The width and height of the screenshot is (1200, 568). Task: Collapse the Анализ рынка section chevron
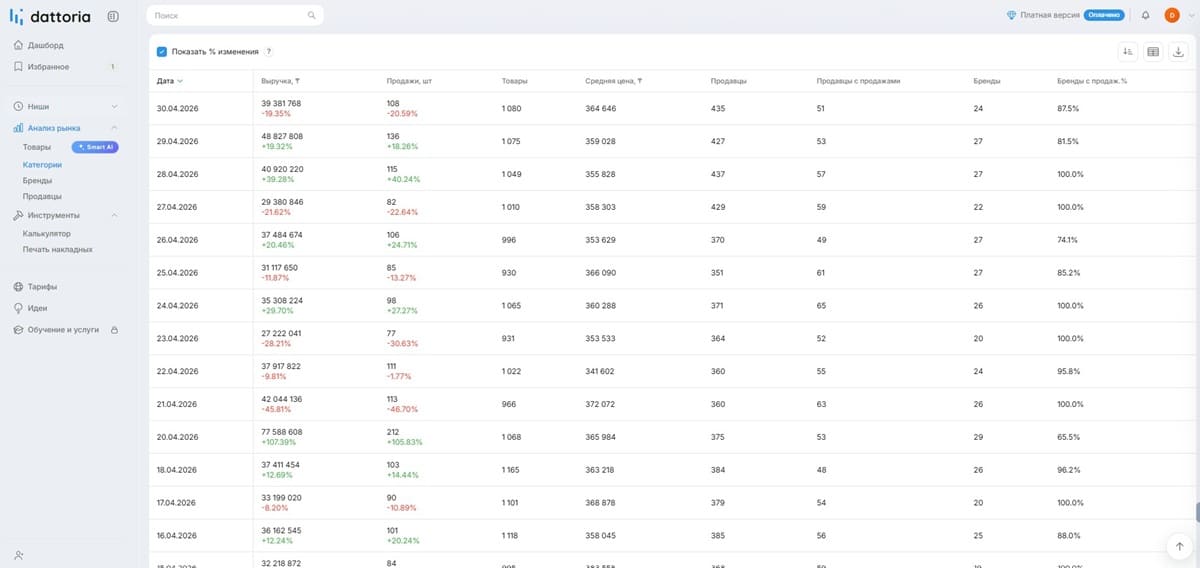click(x=114, y=128)
